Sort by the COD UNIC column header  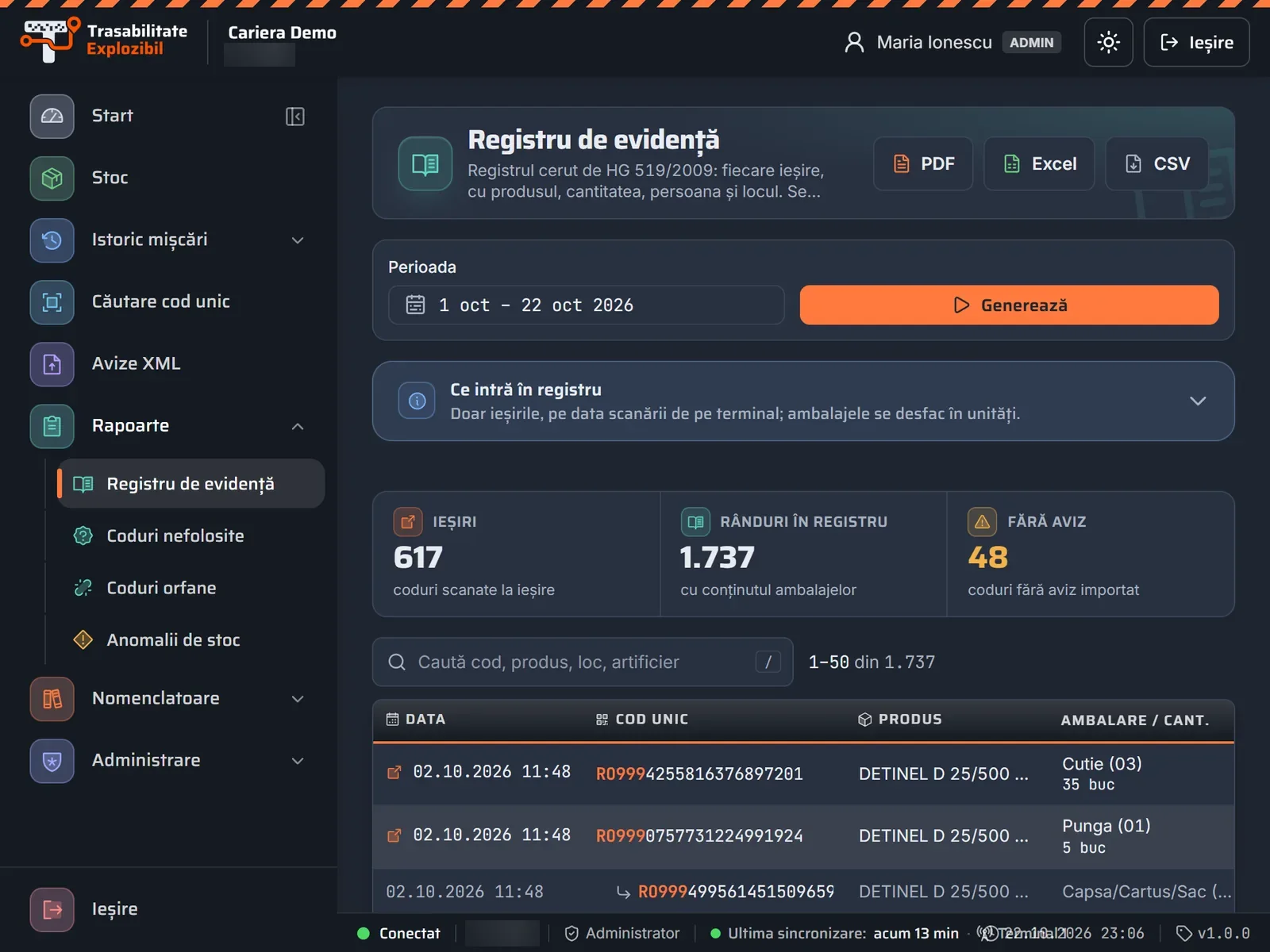(x=642, y=720)
